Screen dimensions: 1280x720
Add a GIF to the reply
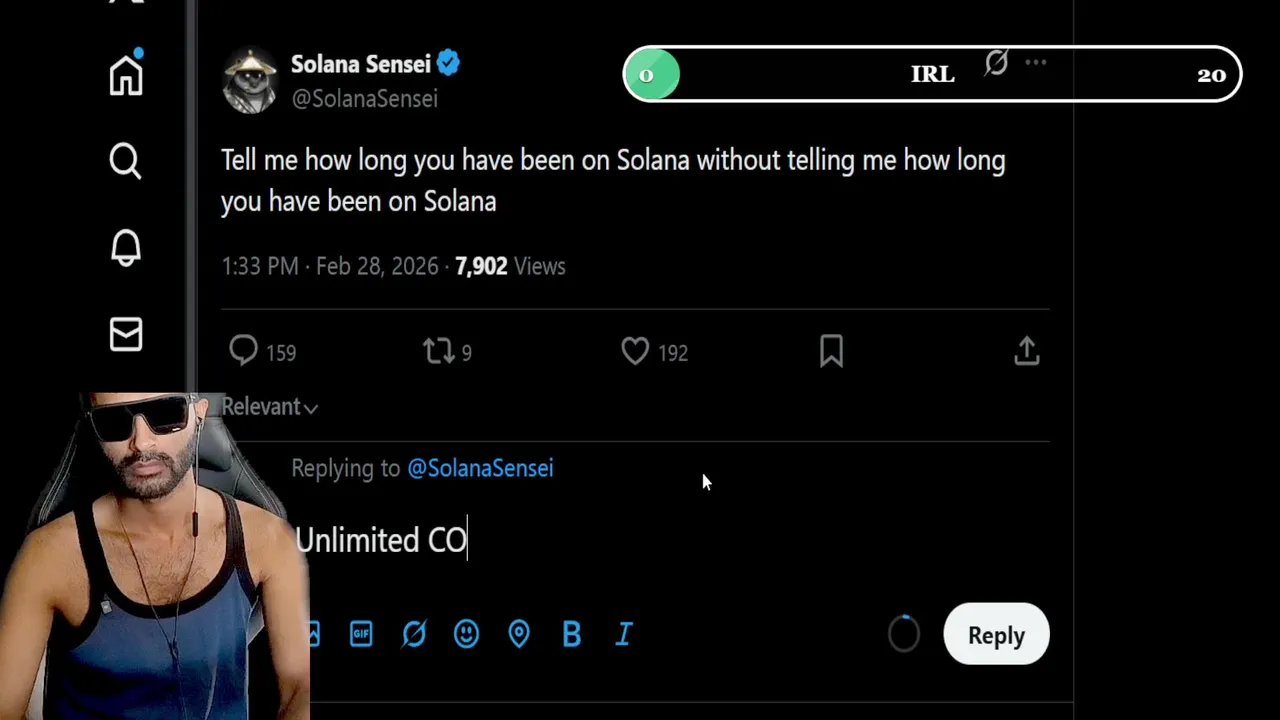361,634
